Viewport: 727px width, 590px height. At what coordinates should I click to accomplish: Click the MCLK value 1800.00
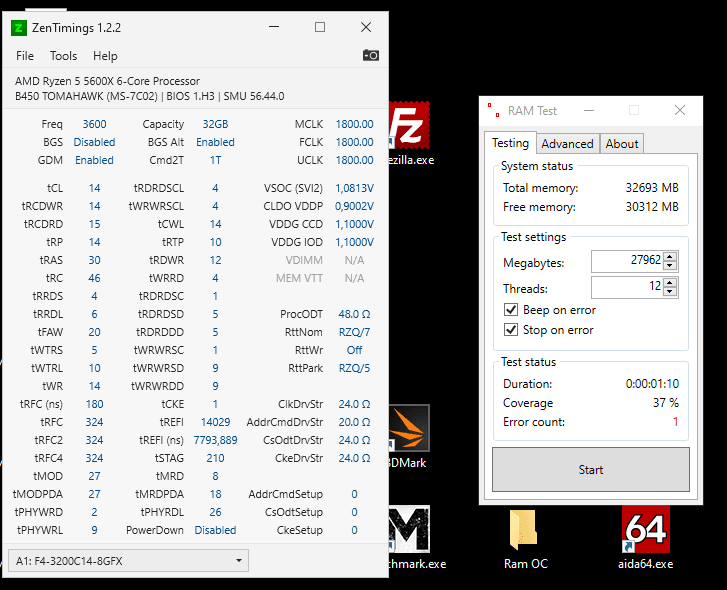[x=354, y=124]
